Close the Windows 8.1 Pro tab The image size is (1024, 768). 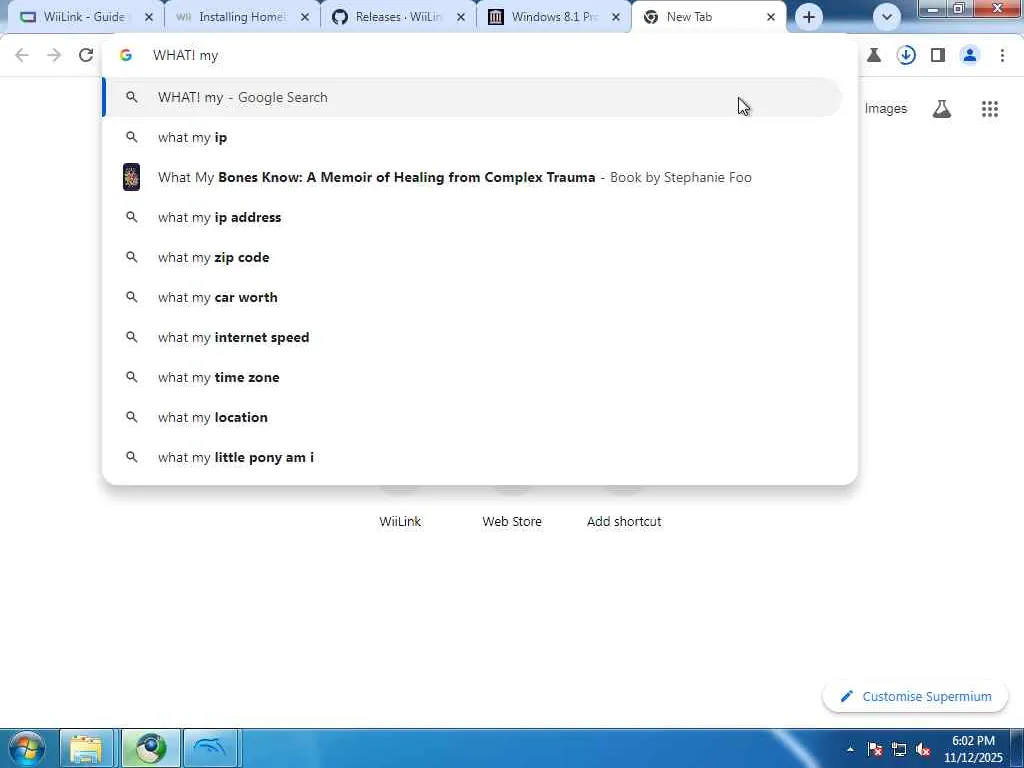[x=616, y=18]
